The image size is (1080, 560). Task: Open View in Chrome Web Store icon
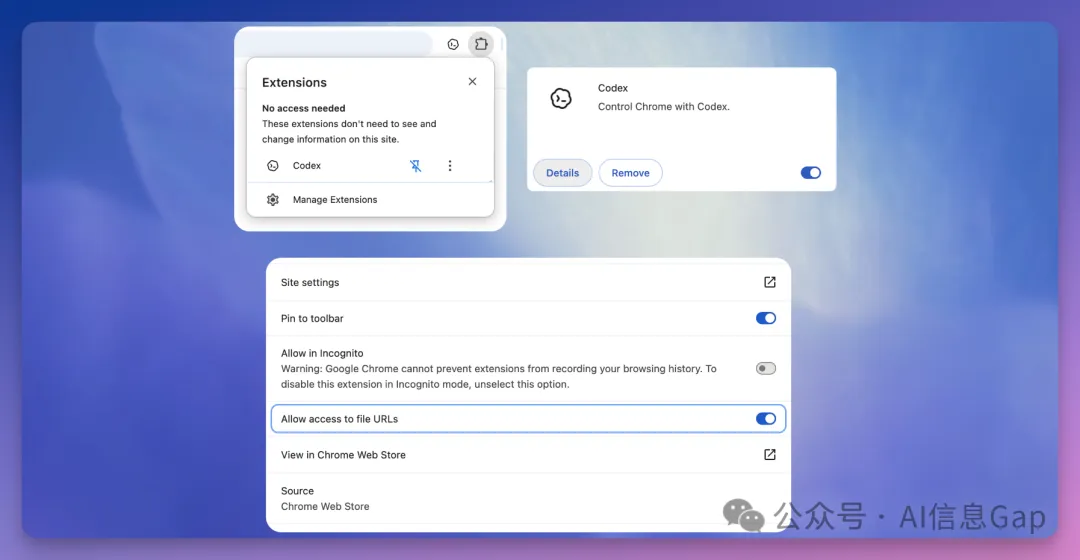coord(770,455)
